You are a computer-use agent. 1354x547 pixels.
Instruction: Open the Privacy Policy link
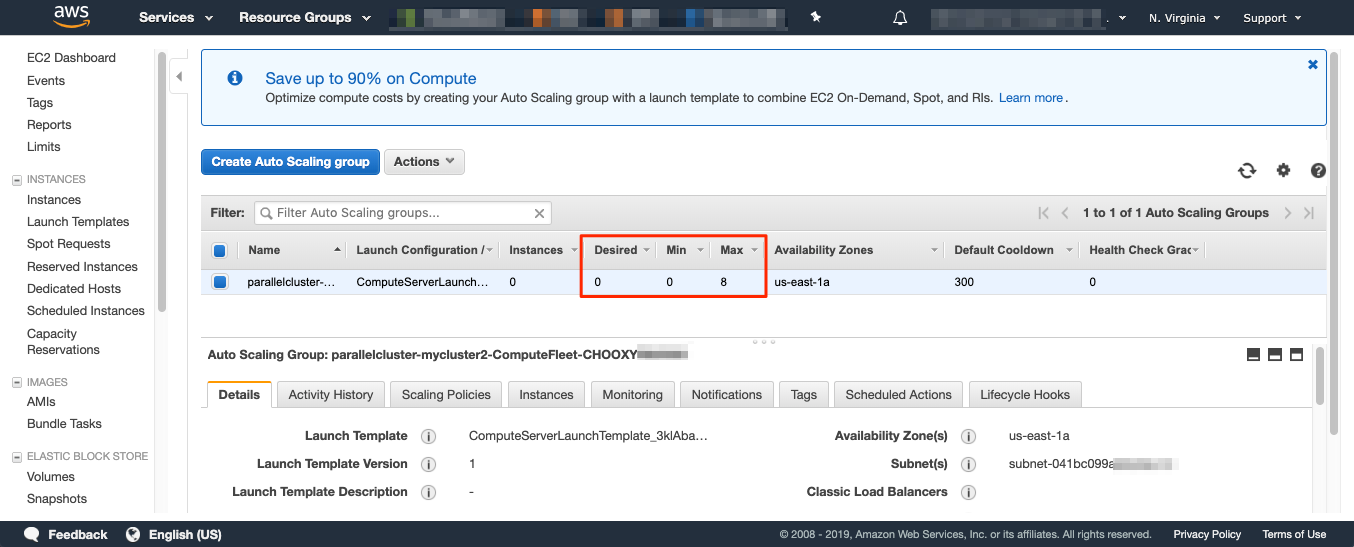pyautogui.click(x=1207, y=534)
